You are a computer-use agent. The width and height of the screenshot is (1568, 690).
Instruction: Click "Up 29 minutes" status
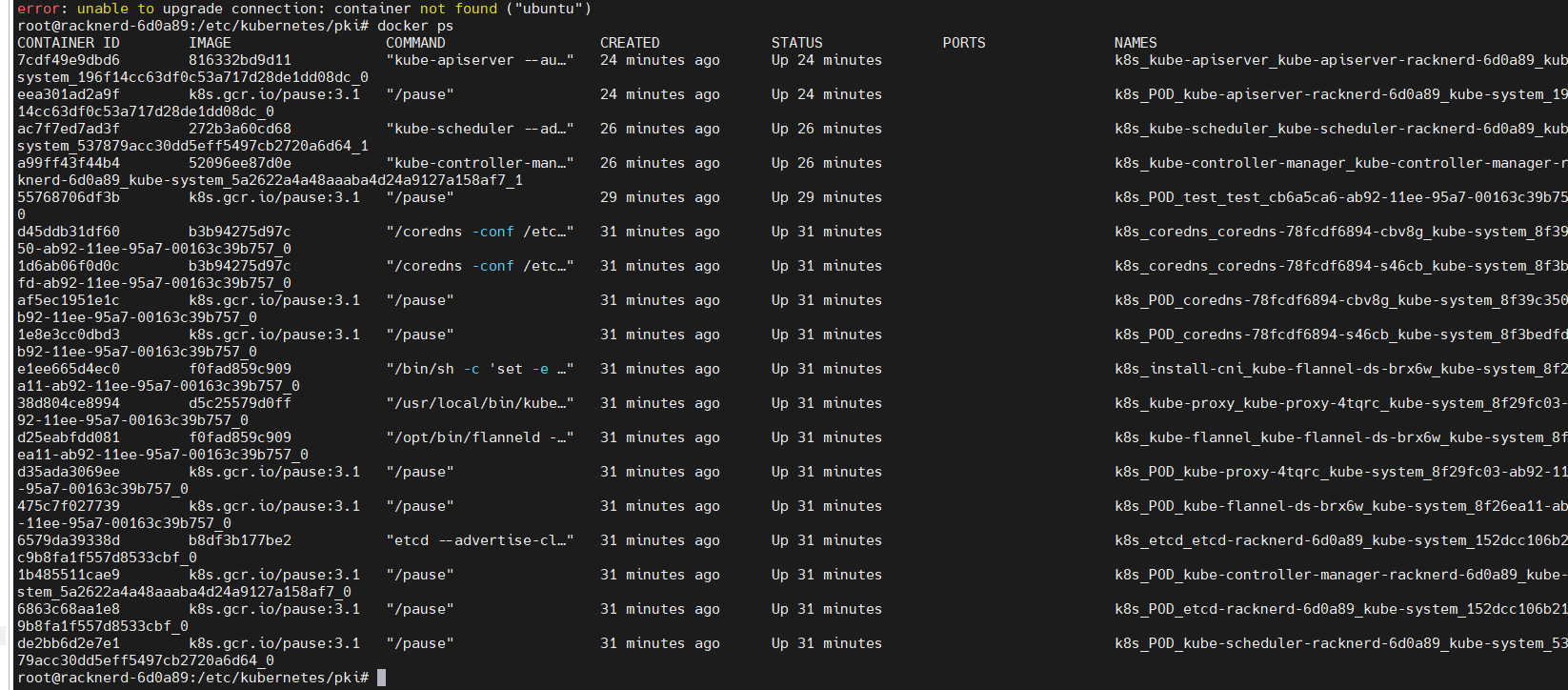point(827,197)
